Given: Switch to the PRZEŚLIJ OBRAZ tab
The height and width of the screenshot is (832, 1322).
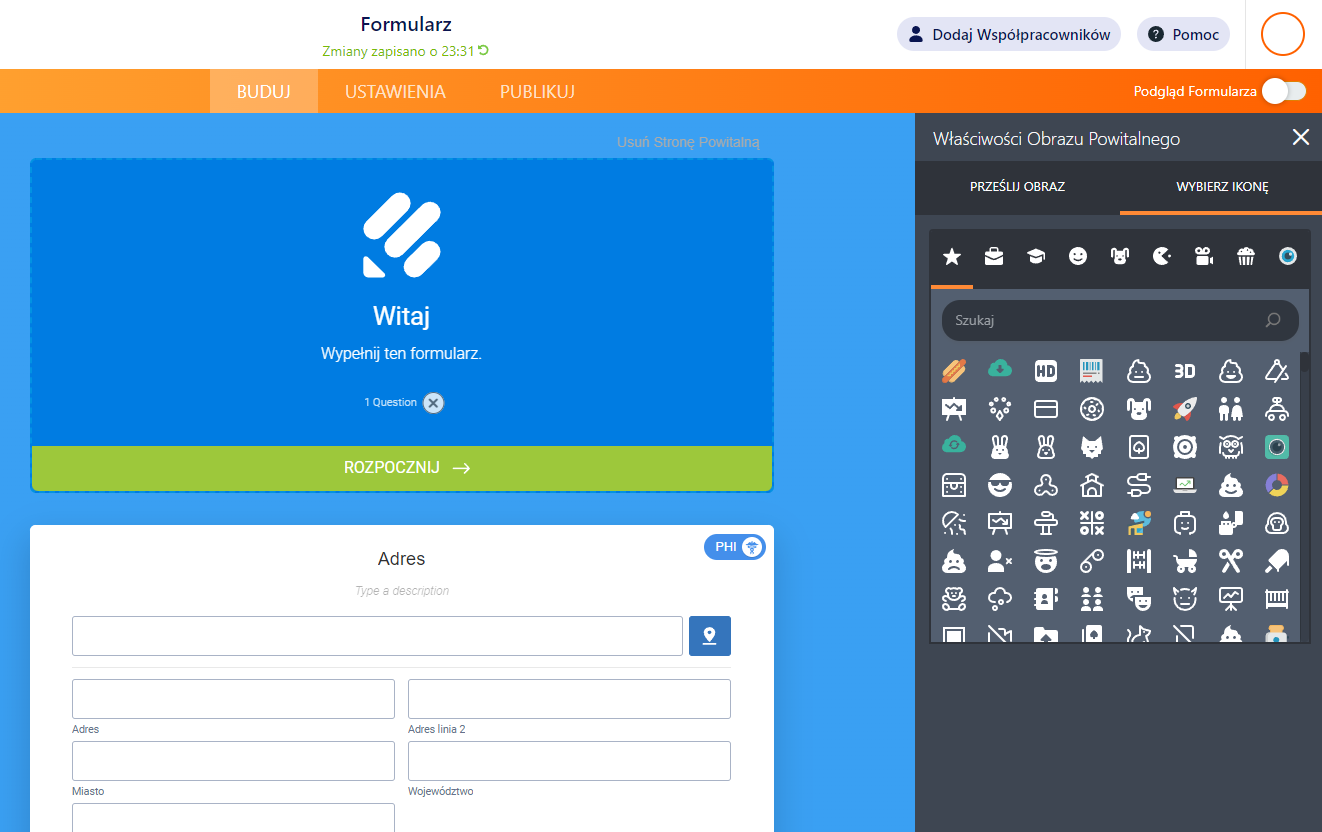Looking at the screenshot, I should (x=1017, y=187).
